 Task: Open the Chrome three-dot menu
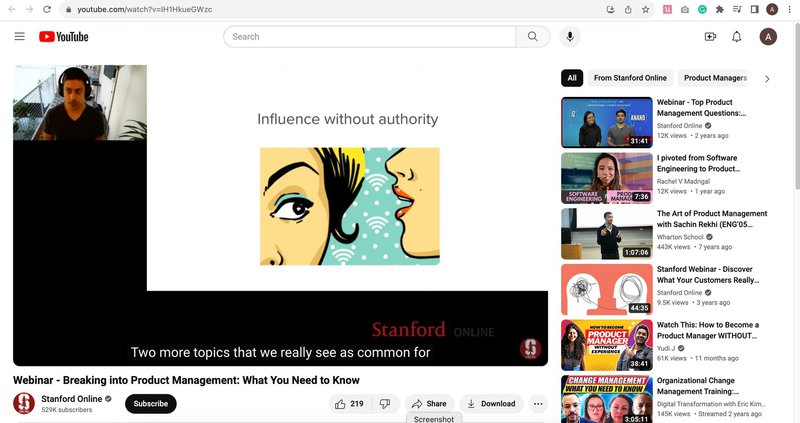click(789, 9)
